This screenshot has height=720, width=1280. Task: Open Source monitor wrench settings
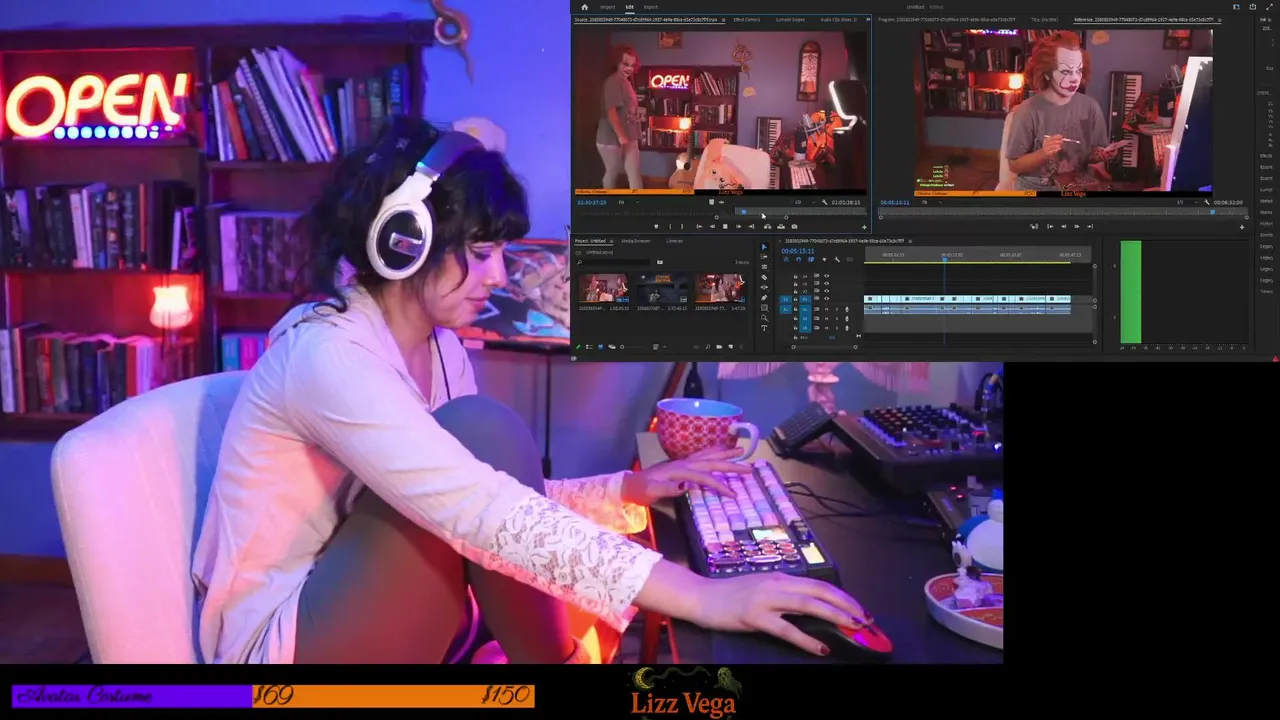825,202
